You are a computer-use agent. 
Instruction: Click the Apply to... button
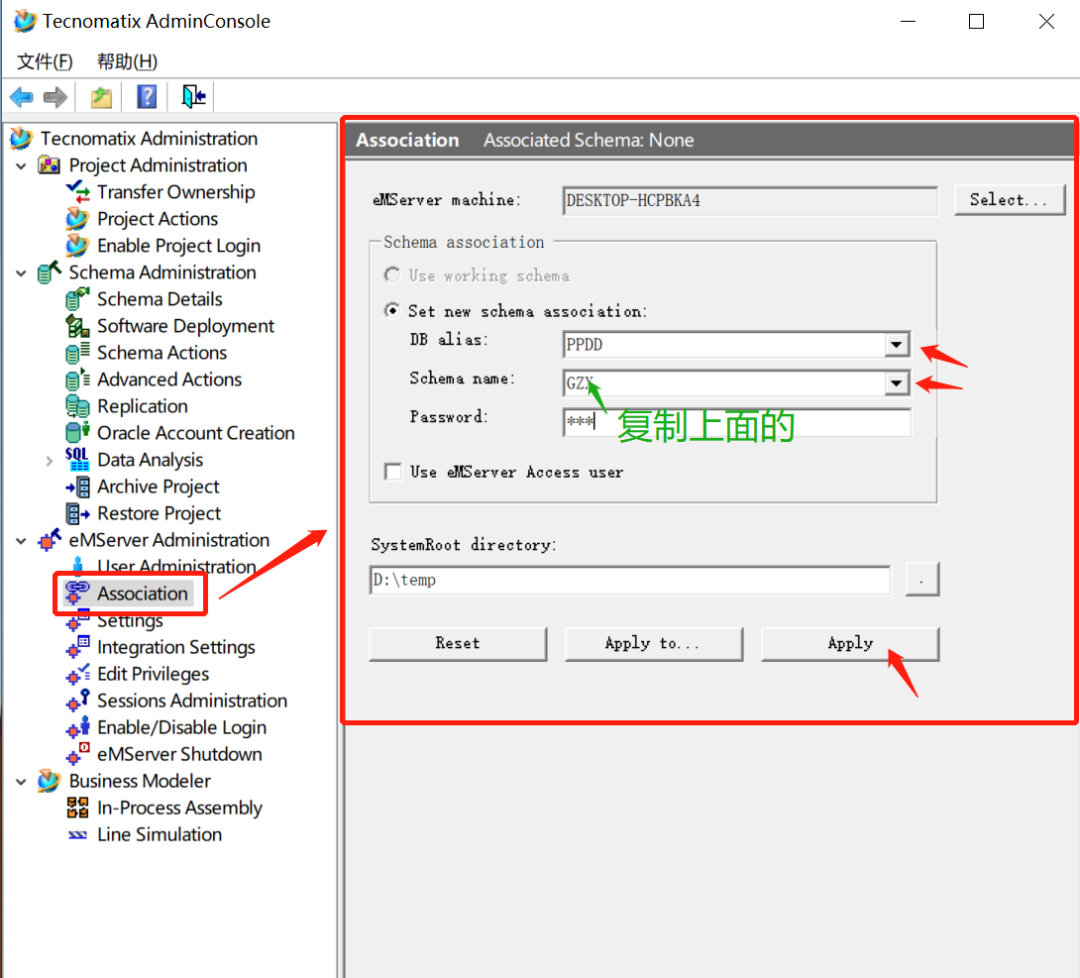click(x=653, y=643)
